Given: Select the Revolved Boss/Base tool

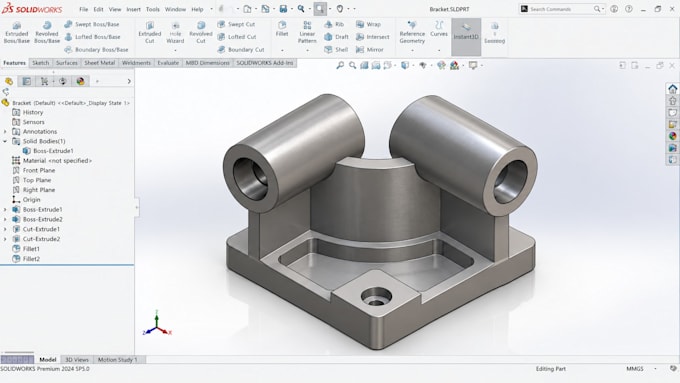Looking at the screenshot, I should 47,33.
